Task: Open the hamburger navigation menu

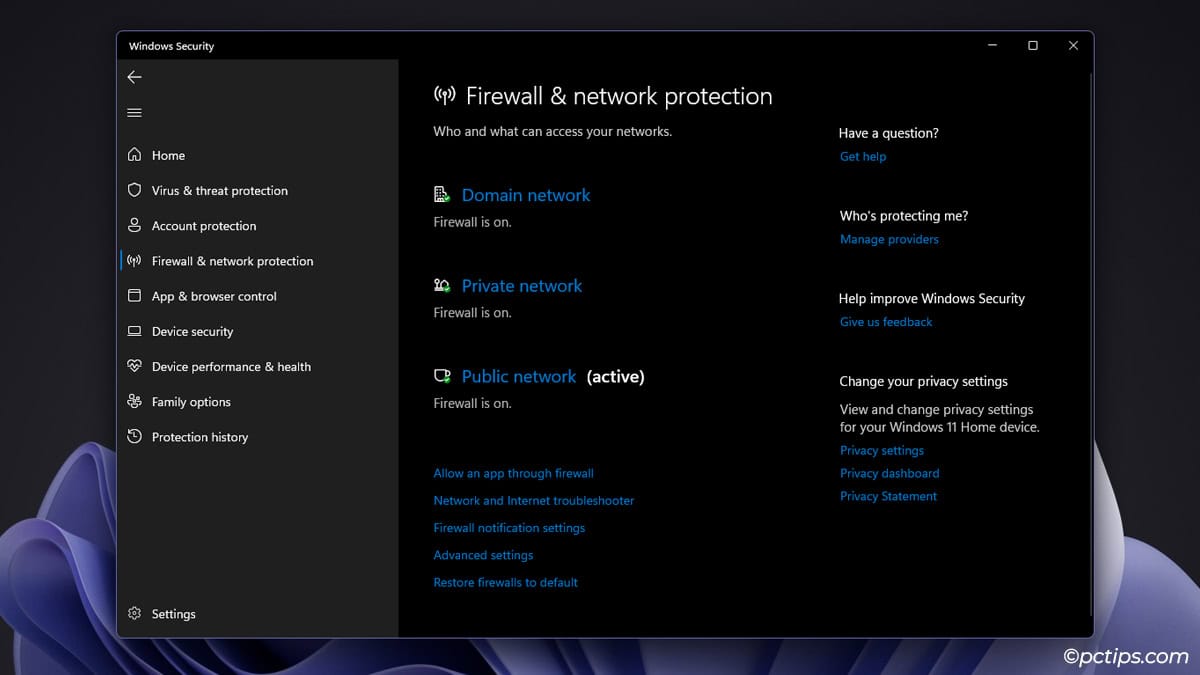Action: tap(134, 113)
